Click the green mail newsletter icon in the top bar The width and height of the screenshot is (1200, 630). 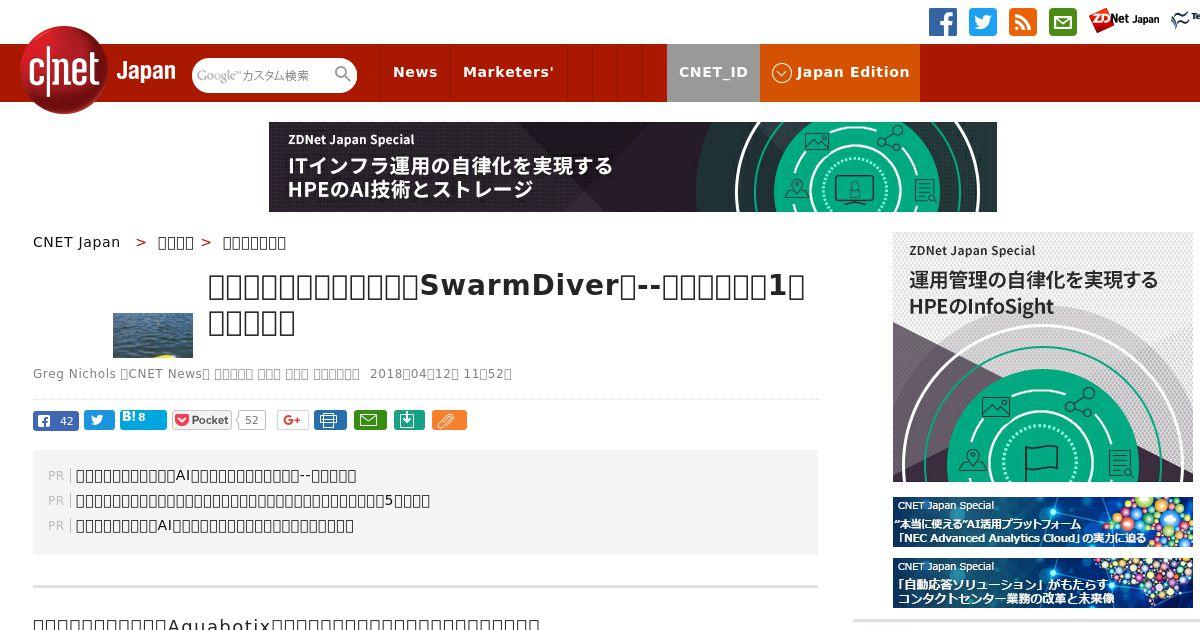pos(1063,22)
